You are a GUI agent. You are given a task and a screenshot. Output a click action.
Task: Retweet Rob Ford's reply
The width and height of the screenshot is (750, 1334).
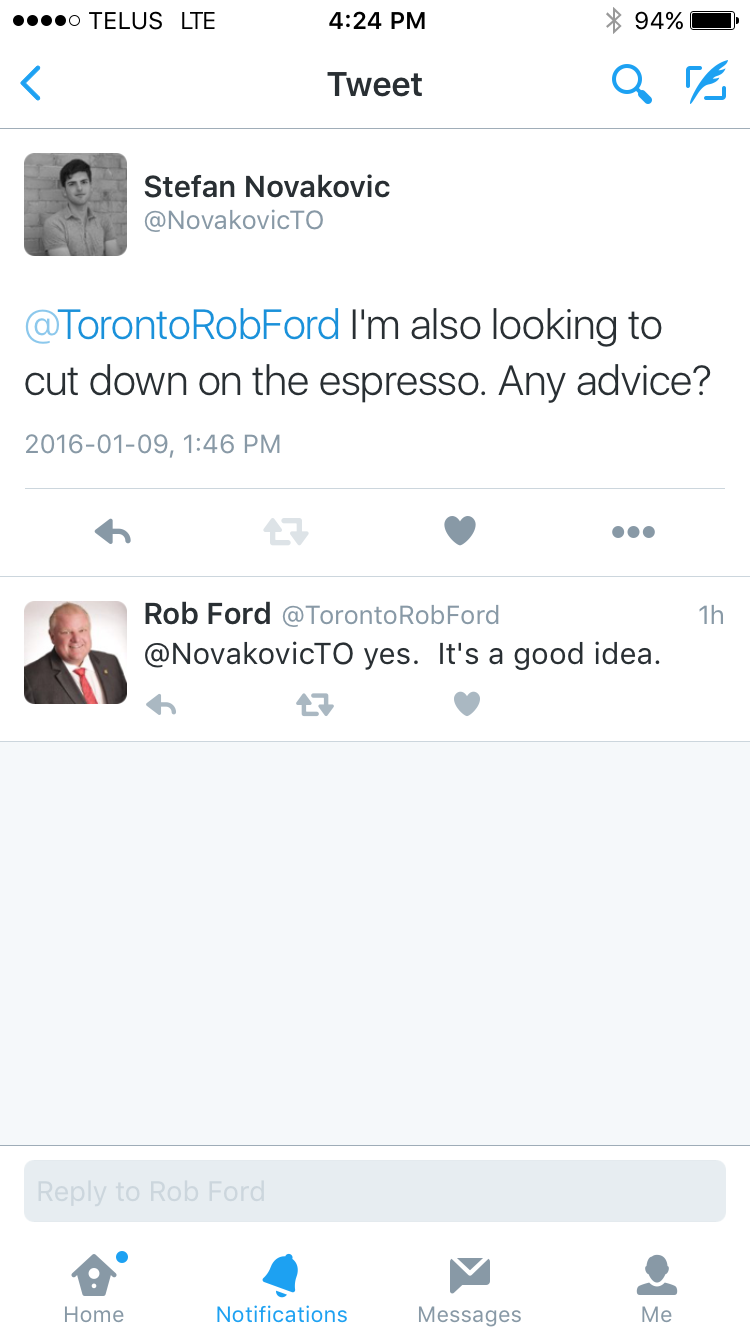click(314, 705)
